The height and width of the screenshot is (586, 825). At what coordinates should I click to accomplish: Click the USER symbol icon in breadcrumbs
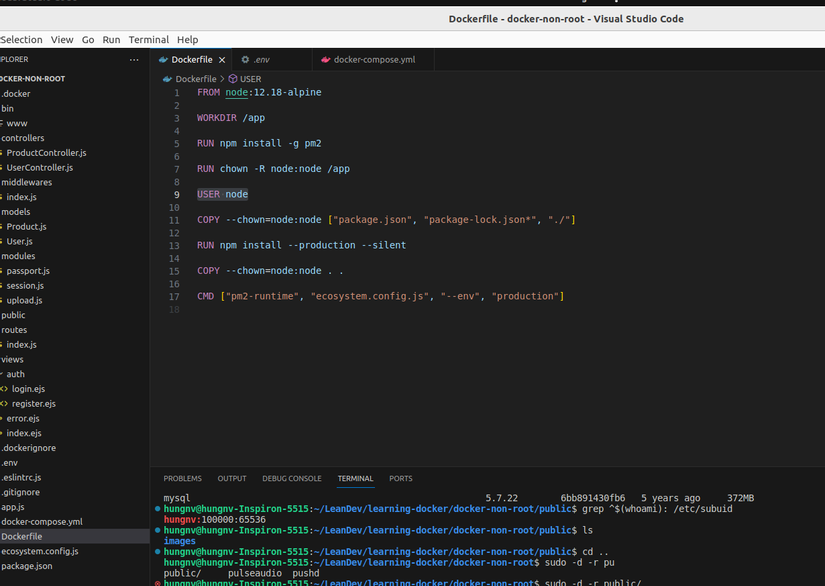pyautogui.click(x=233, y=79)
